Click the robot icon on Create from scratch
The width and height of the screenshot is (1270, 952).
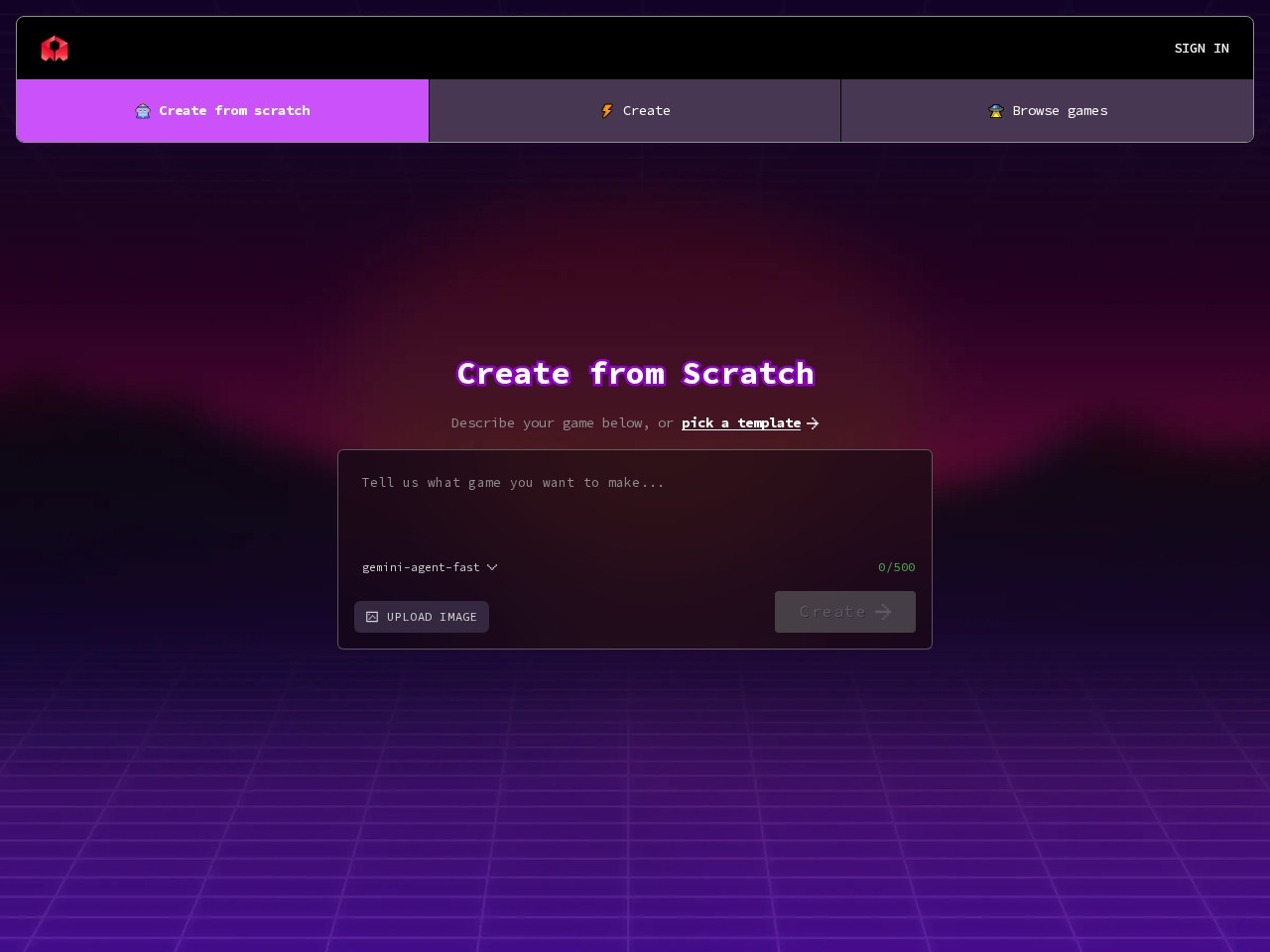click(143, 111)
